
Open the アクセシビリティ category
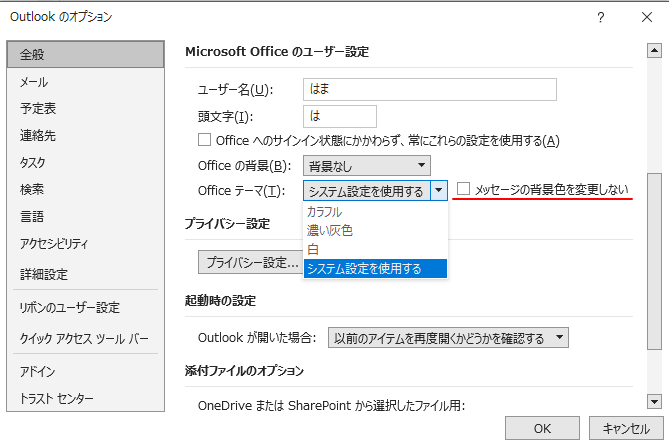pos(85,244)
